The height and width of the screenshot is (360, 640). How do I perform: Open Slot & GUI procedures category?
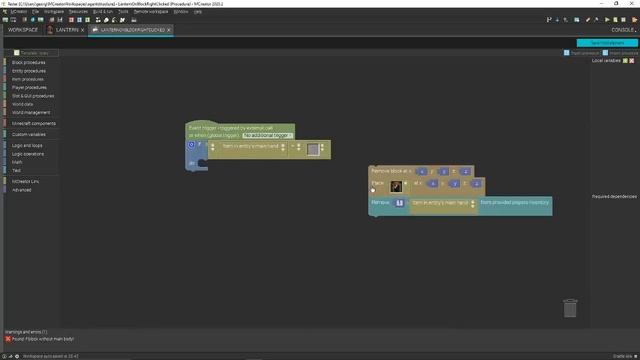[33, 96]
